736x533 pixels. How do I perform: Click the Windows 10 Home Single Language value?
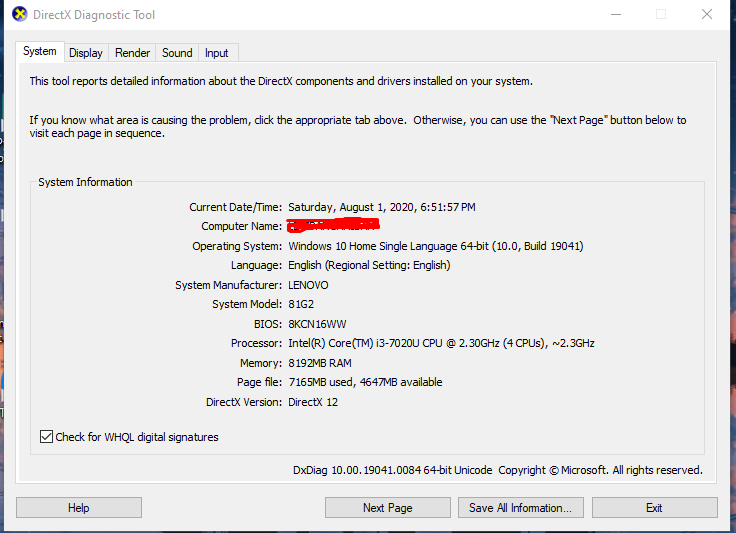(x=436, y=246)
